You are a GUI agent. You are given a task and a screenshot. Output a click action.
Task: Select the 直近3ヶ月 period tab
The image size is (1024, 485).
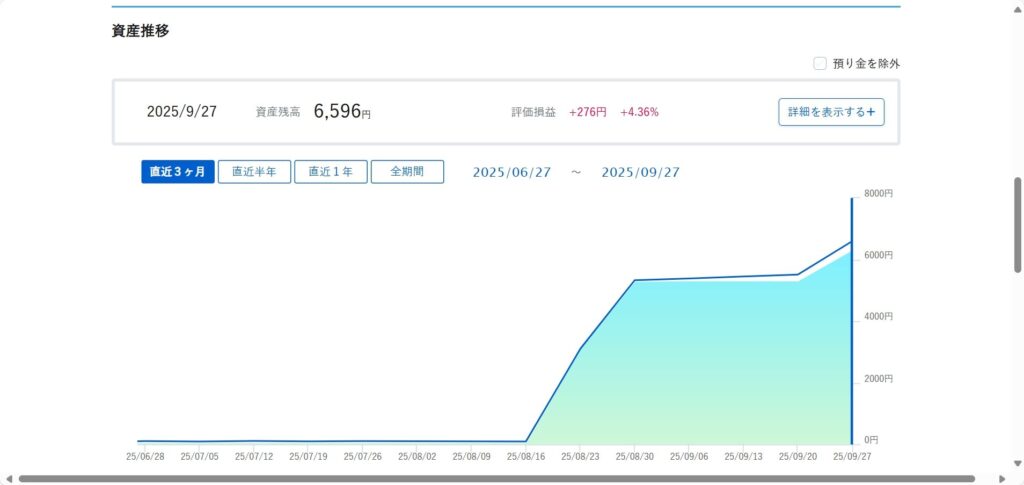(178, 172)
